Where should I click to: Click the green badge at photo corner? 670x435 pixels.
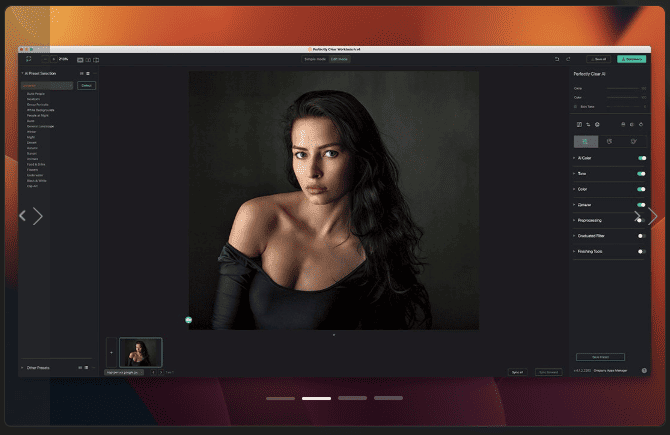188,320
